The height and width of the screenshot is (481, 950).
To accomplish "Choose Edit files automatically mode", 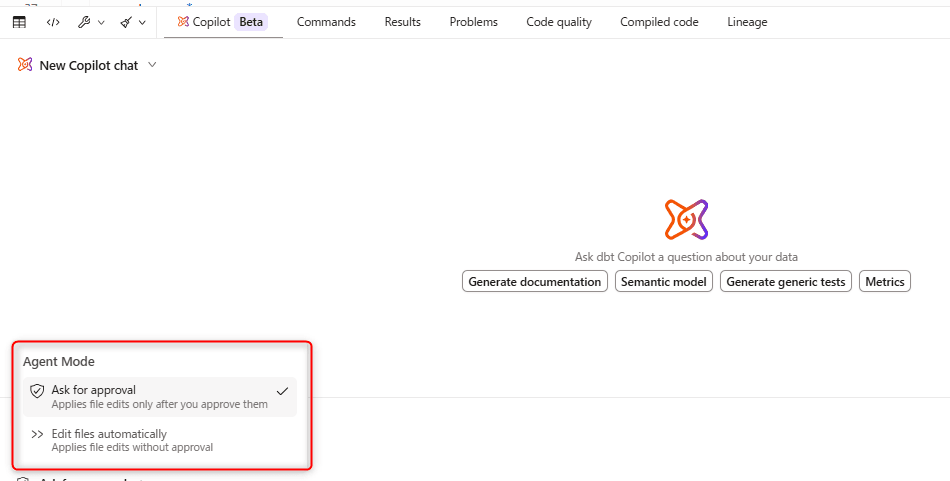I will click(160, 440).
